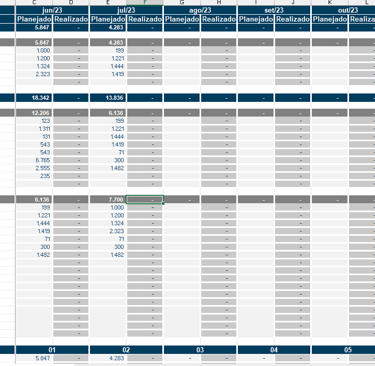Click the cell containing 6.765
Viewport: 375px width, 366px height.
(x=34, y=160)
